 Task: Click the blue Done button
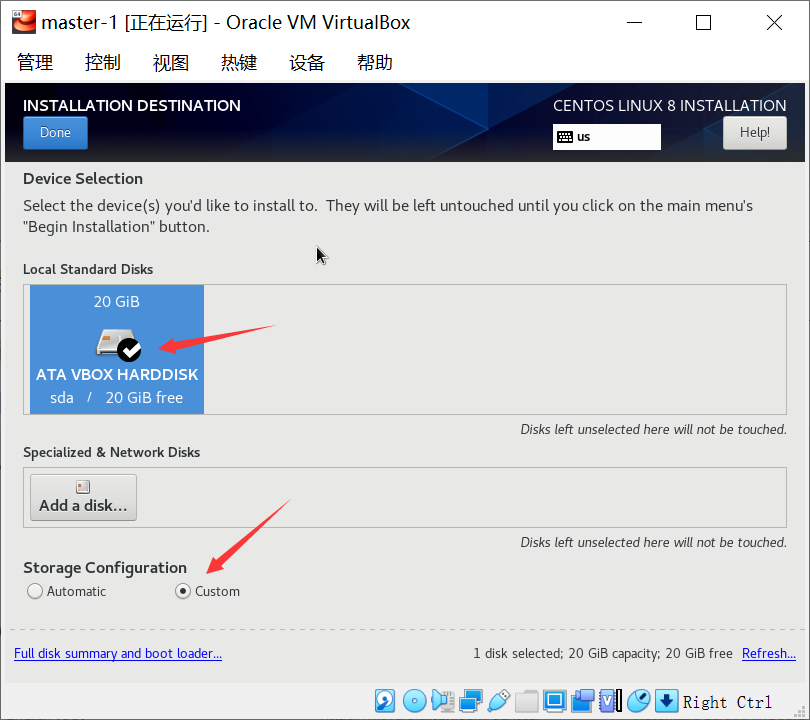(55, 133)
